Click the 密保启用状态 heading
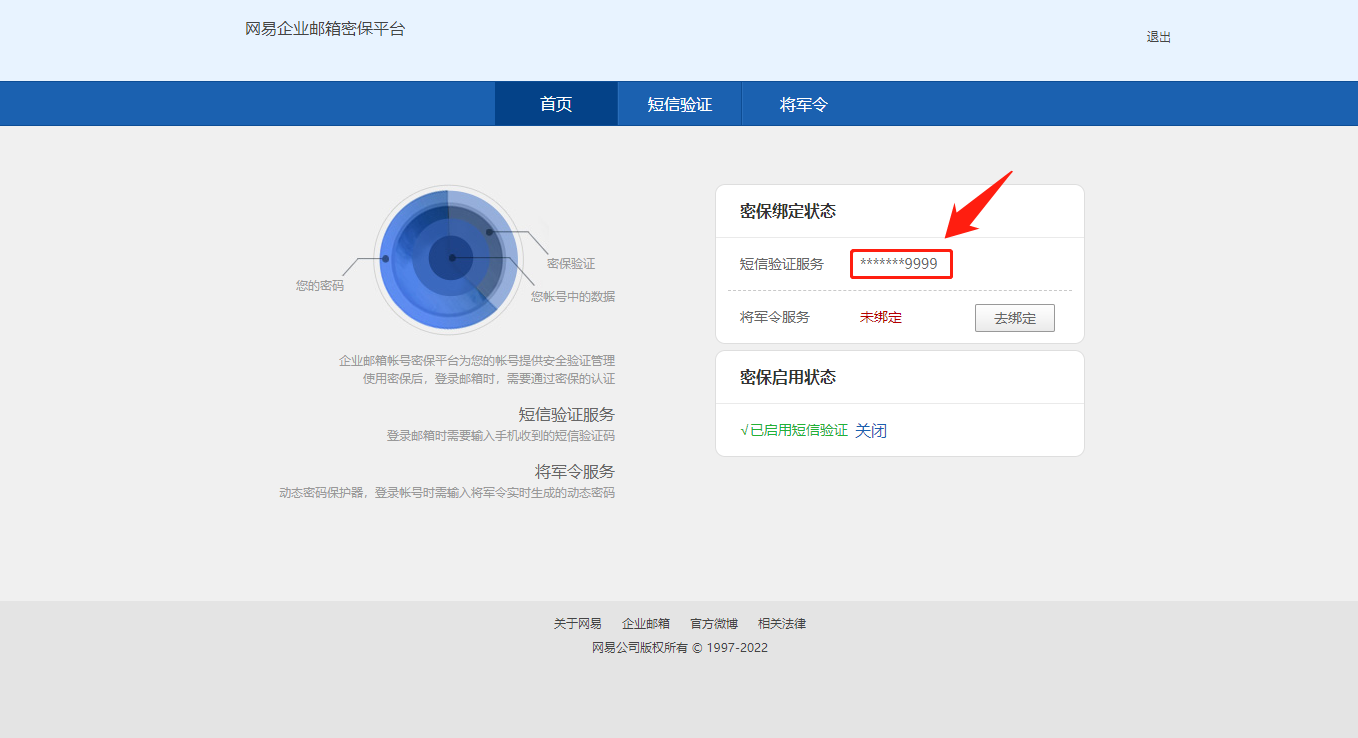The image size is (1358, 738). (788, 377)
